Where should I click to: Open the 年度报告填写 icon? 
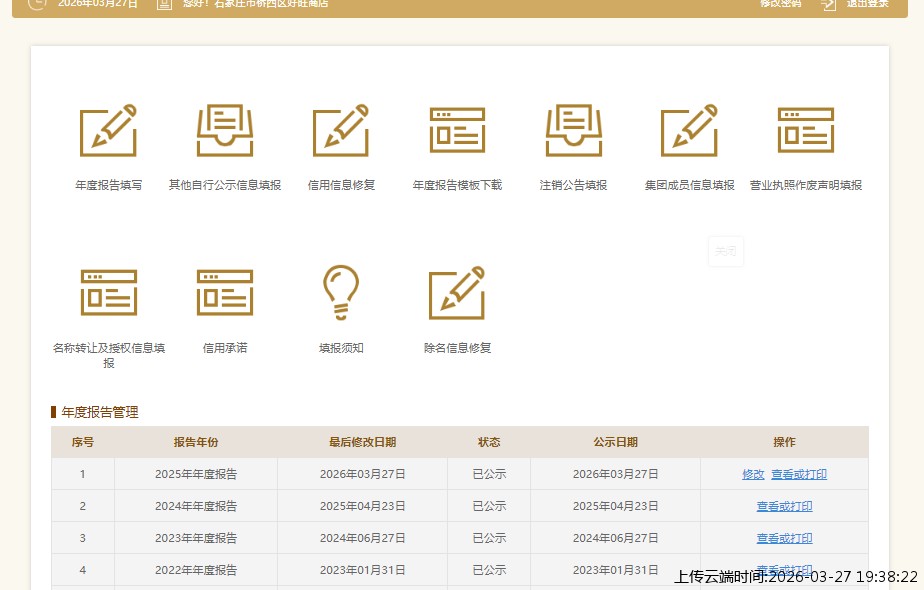pos(108,130)
